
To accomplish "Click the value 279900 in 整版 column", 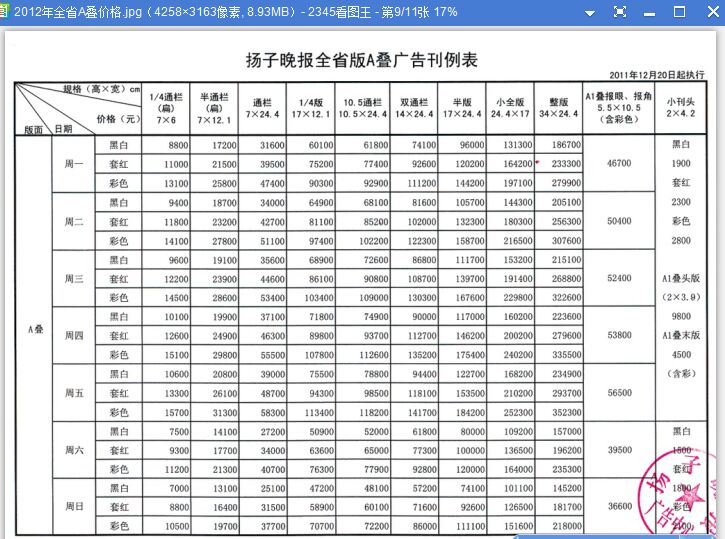I will tap(566, 183).
